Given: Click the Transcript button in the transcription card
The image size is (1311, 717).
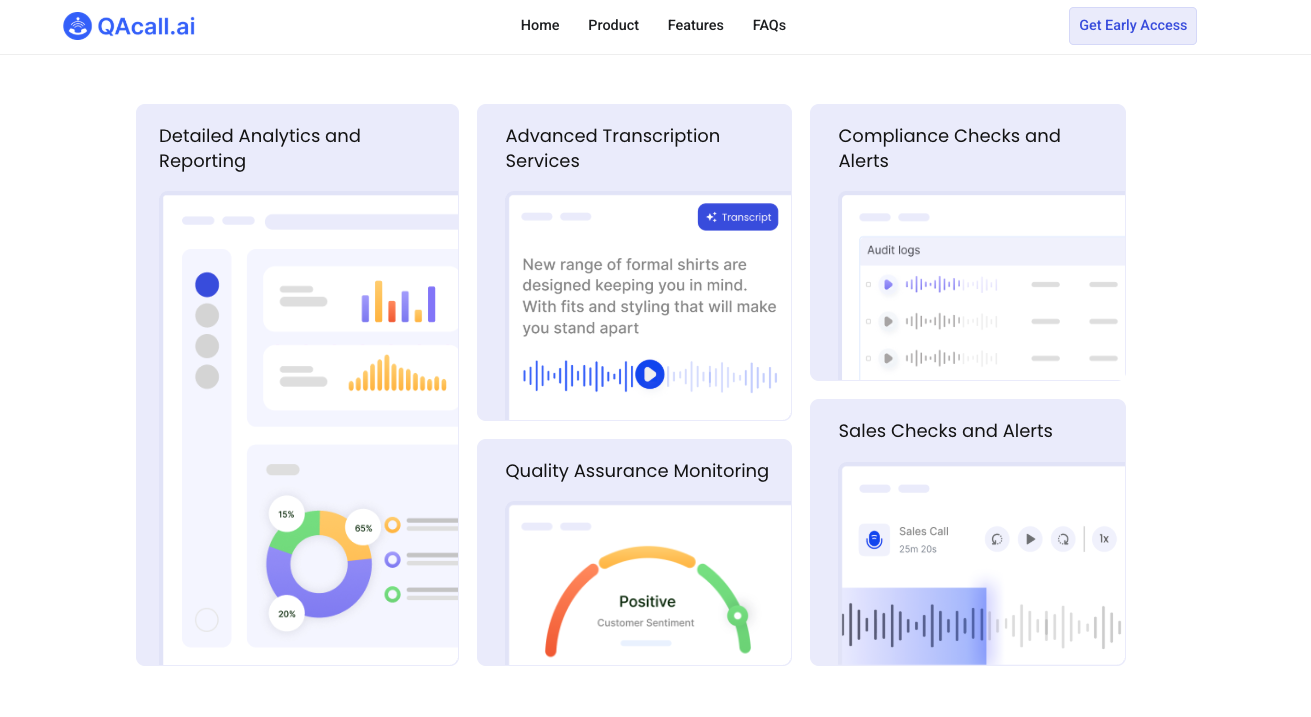Looking at the screenshot, I should point(738,217).
